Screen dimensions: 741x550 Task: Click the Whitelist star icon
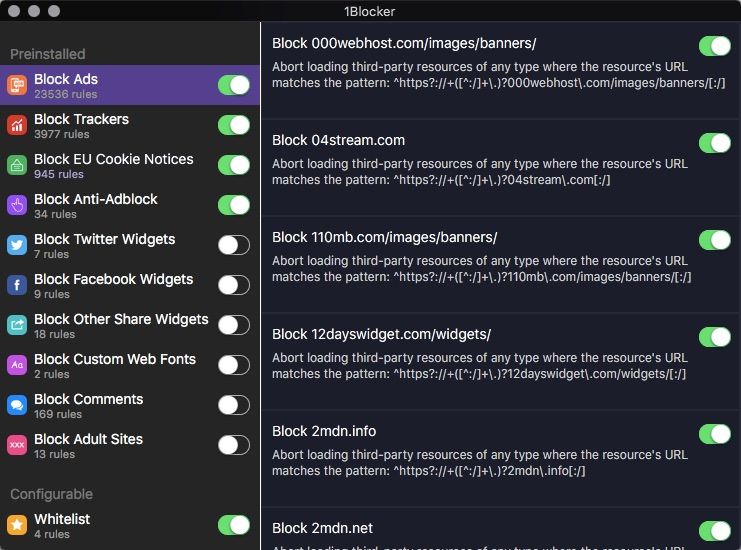click(x=17, y=525)
